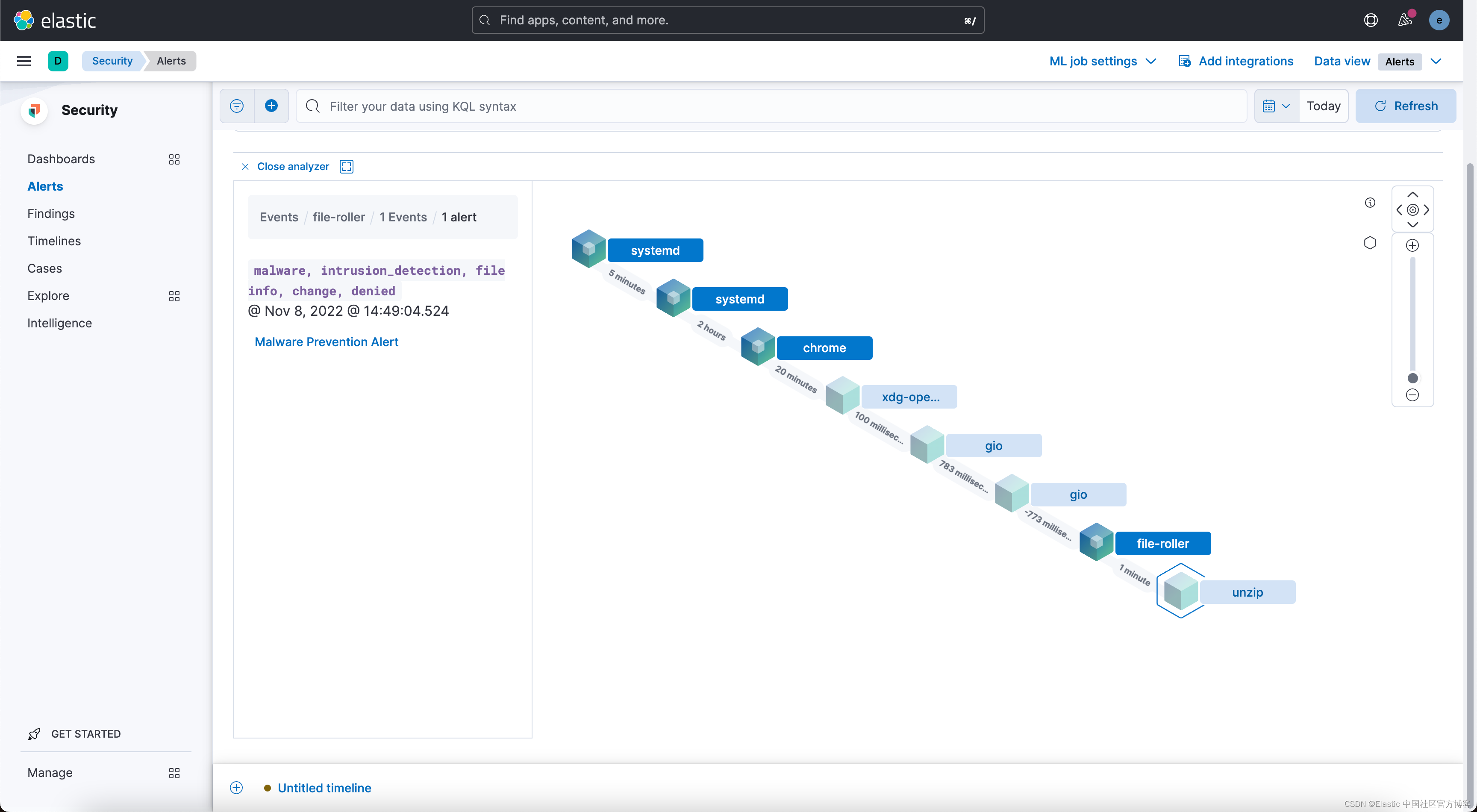Screen dimensions: 1477x812
Task: Select the chrome process cube node
Action: 757,346
